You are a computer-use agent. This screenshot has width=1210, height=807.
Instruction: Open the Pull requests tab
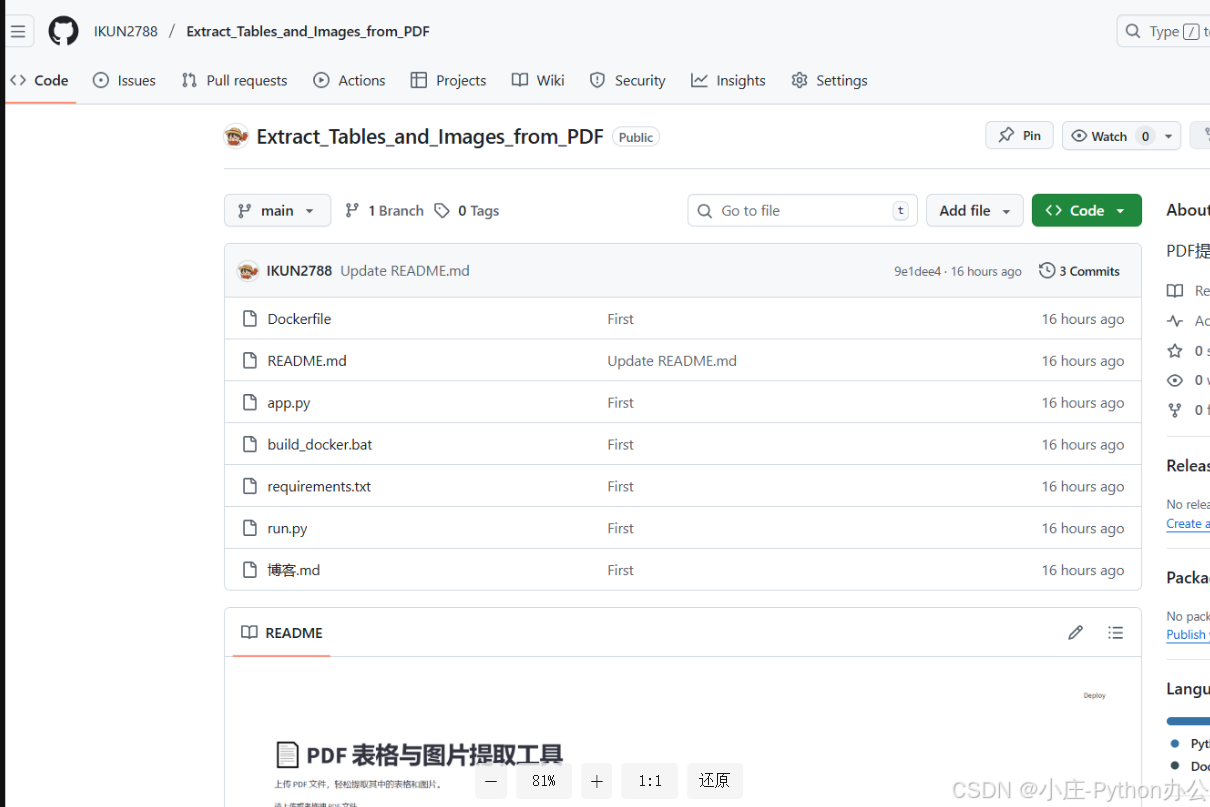coord(234,81)
